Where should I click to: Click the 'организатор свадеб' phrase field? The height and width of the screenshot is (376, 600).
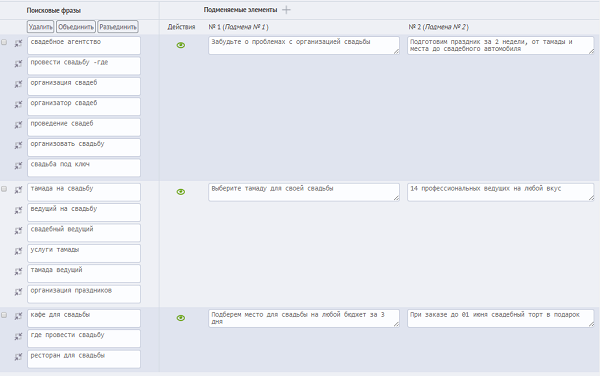pyautogui.click(x=84, y=107)
